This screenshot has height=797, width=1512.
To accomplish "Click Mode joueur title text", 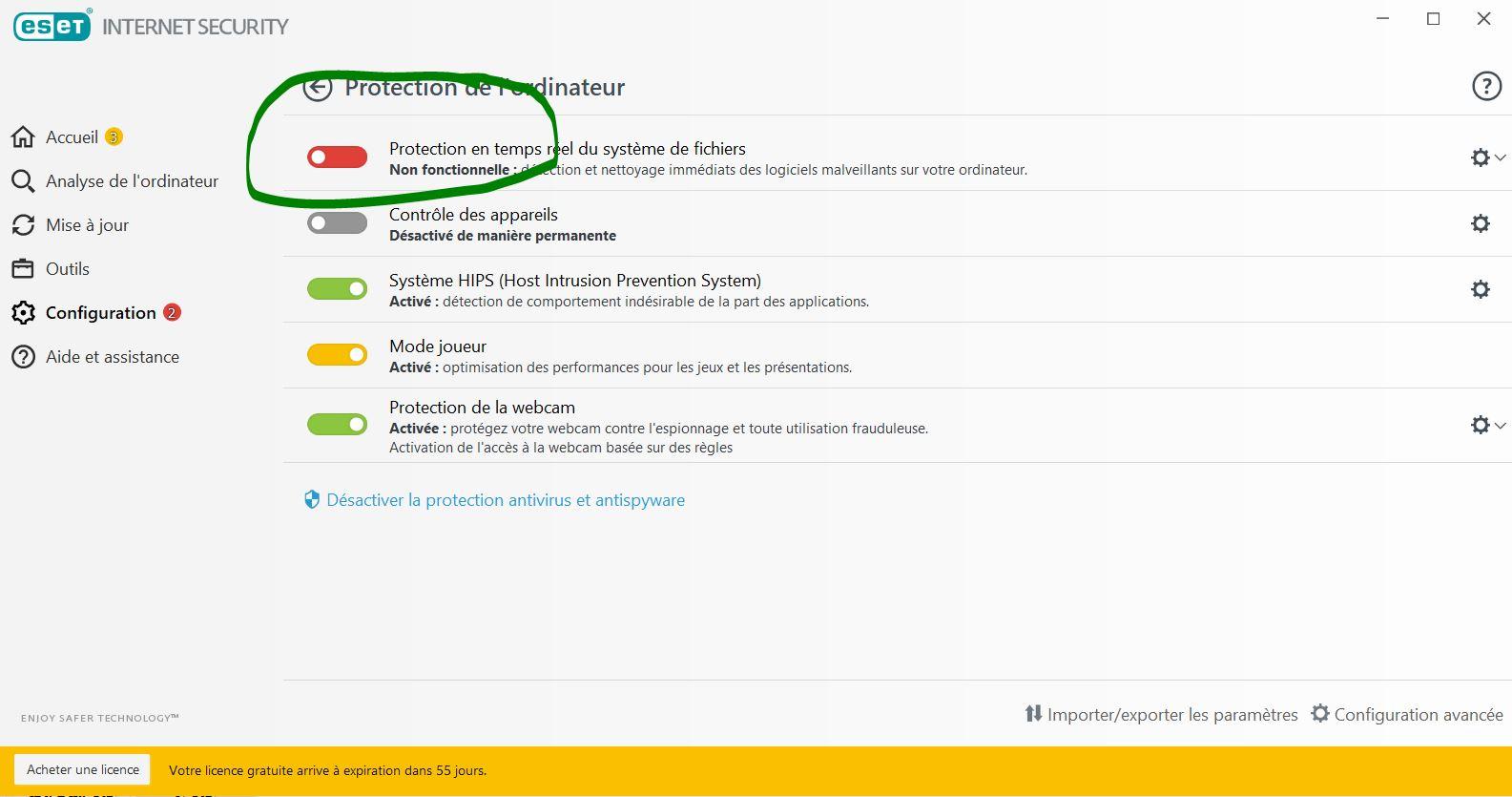I will [438, 346].
